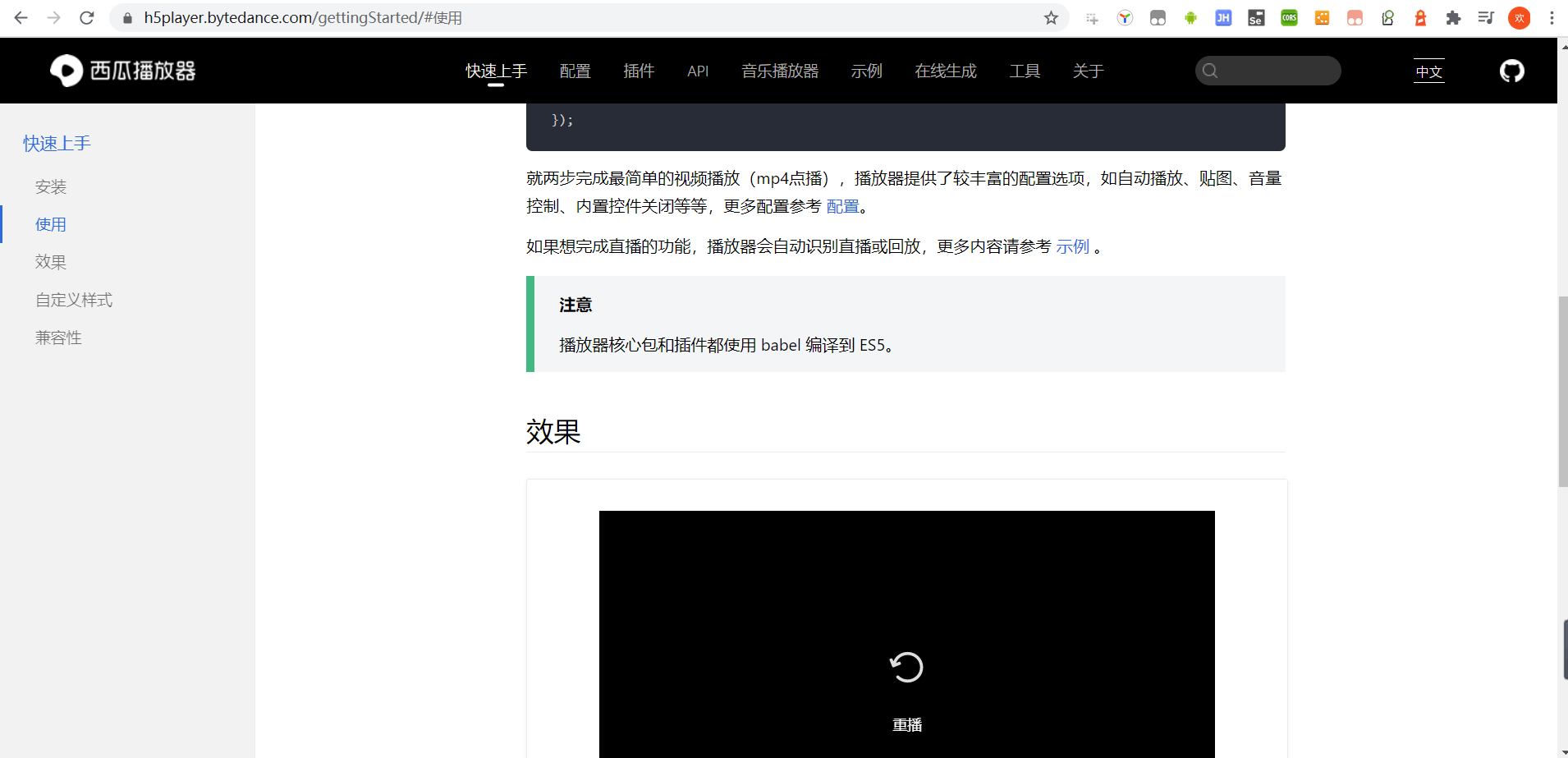Click the JH extension icon
The height and width of the screenshot is (758, 1568).
tap(1223, 17)
